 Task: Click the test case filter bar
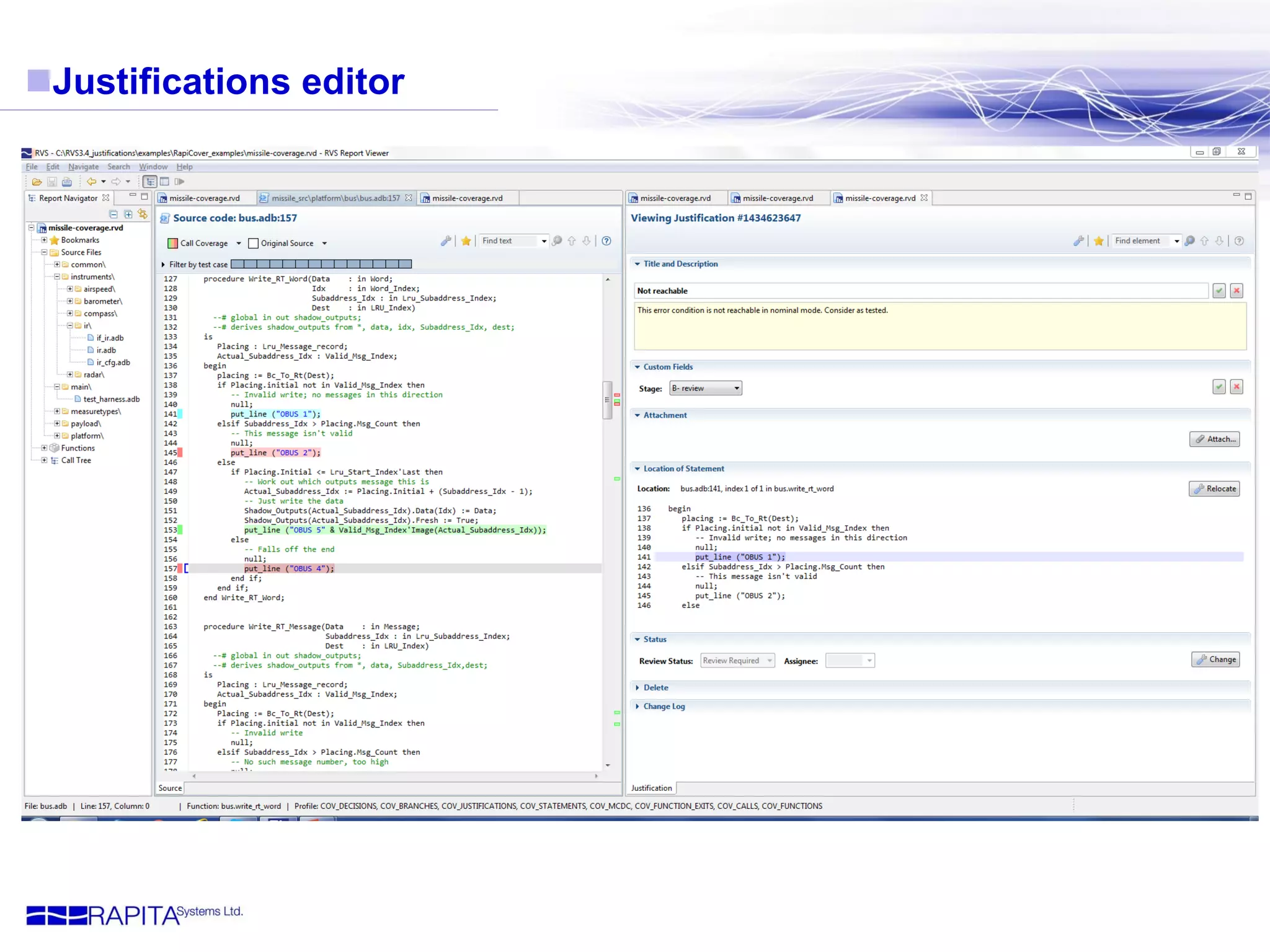[x=321, y=265]
